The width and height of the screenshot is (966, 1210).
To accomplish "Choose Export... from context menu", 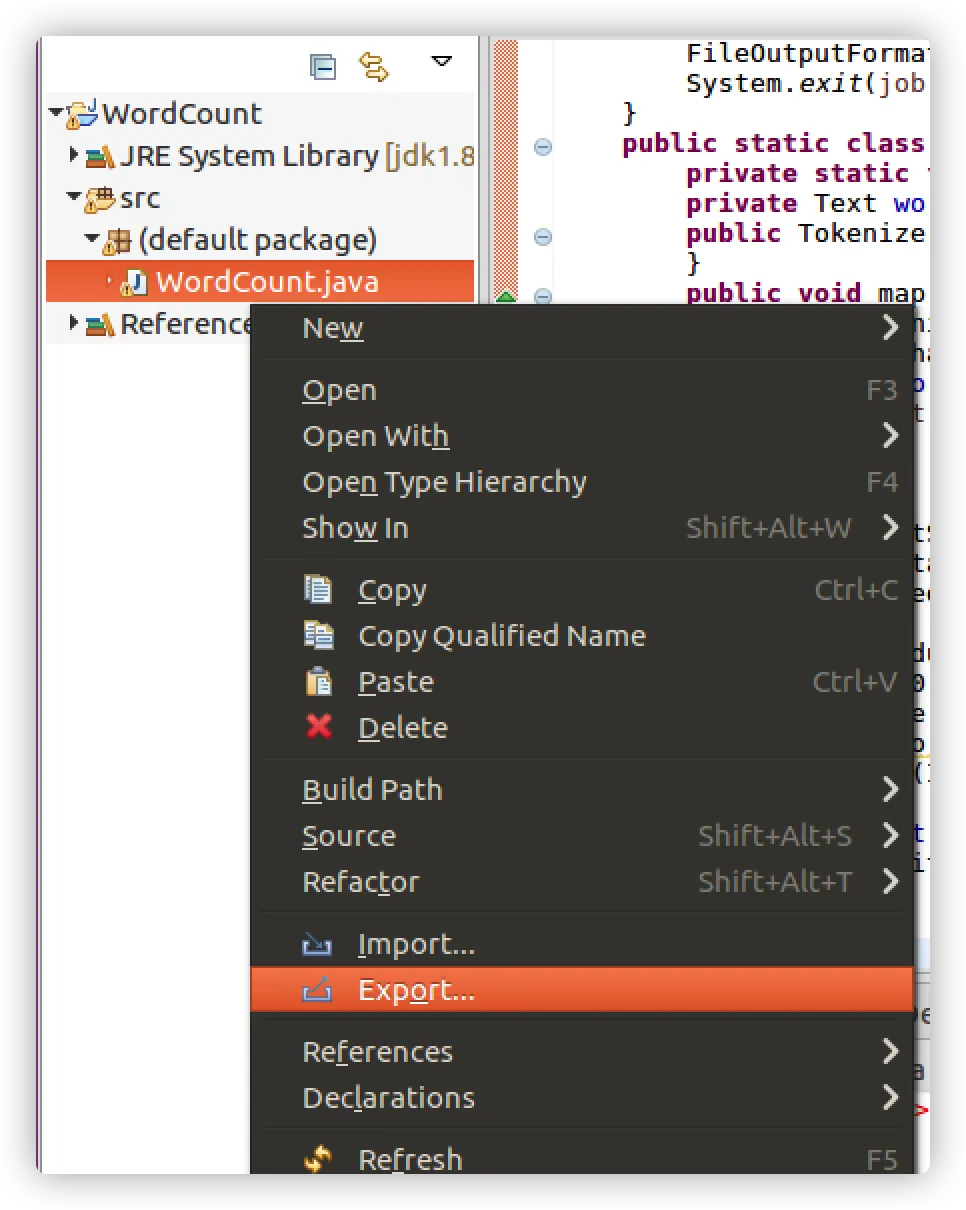I will tap(416, 990).
